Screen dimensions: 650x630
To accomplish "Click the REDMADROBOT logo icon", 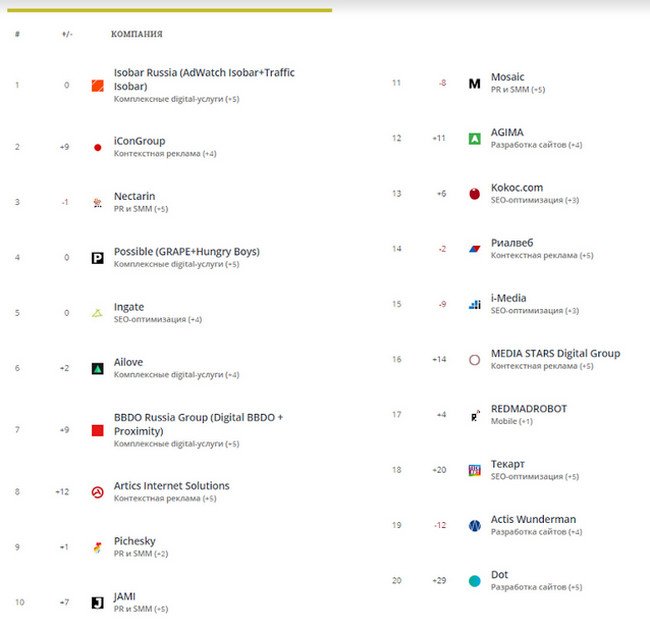I will (475, 415).
